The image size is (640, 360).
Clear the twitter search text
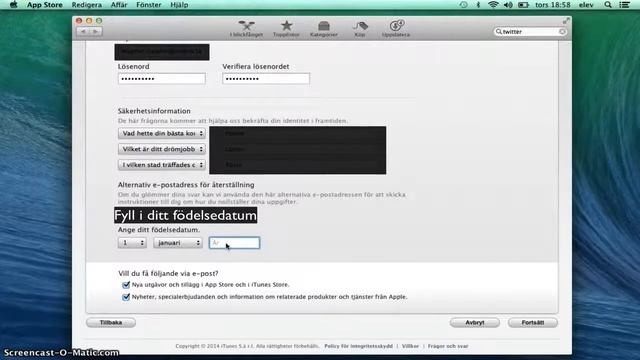562,31
